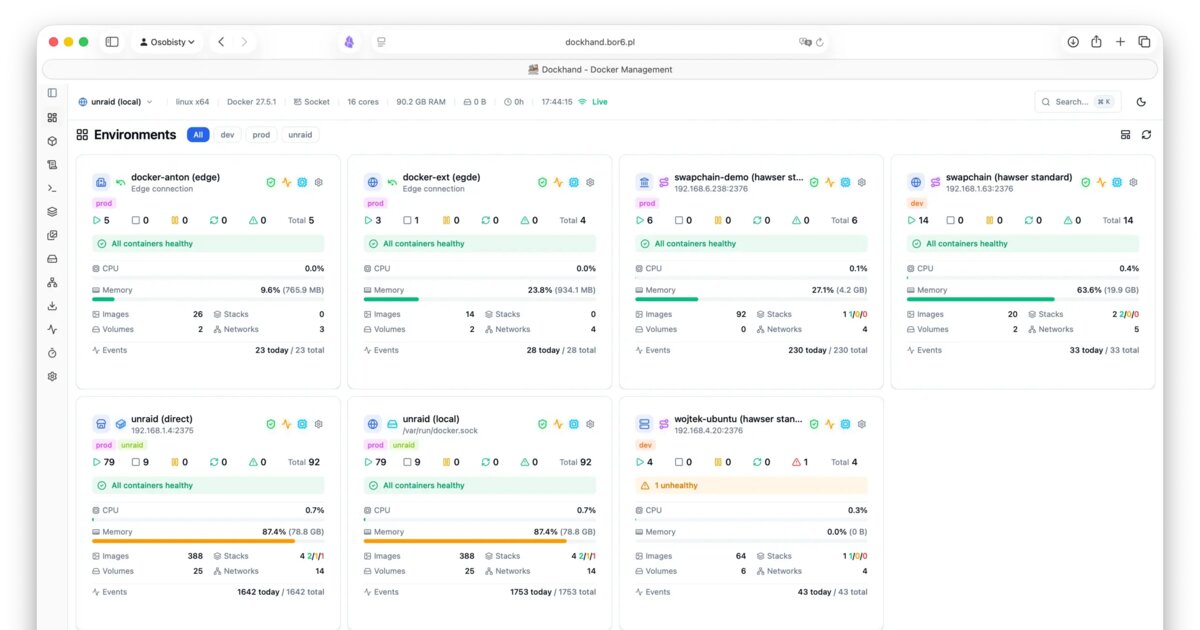
Task: Open the Stacks layers icon in sidebar
Action: coord(52,211)
